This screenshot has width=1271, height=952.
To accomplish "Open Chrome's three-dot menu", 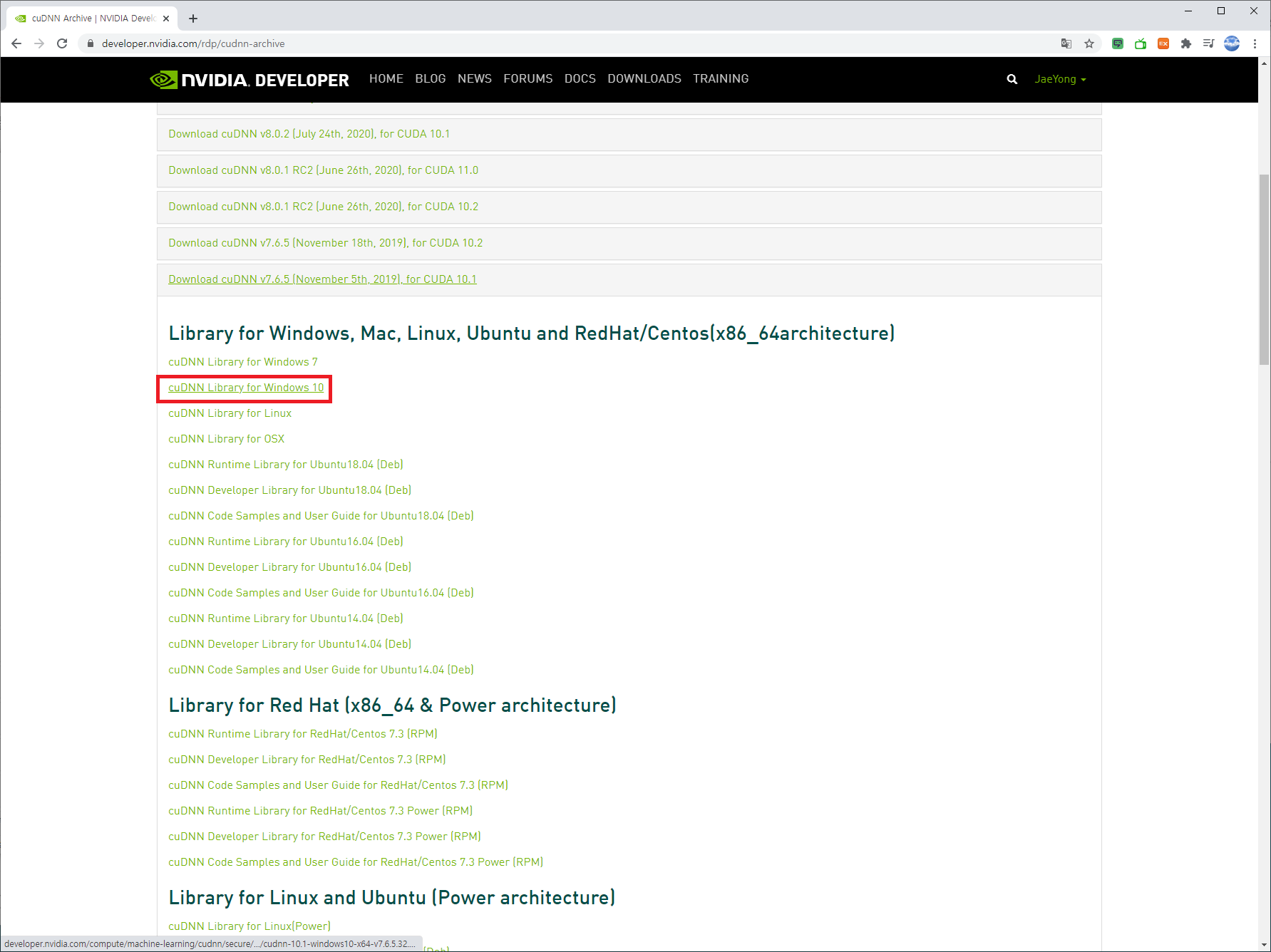I will point(1255,43).
